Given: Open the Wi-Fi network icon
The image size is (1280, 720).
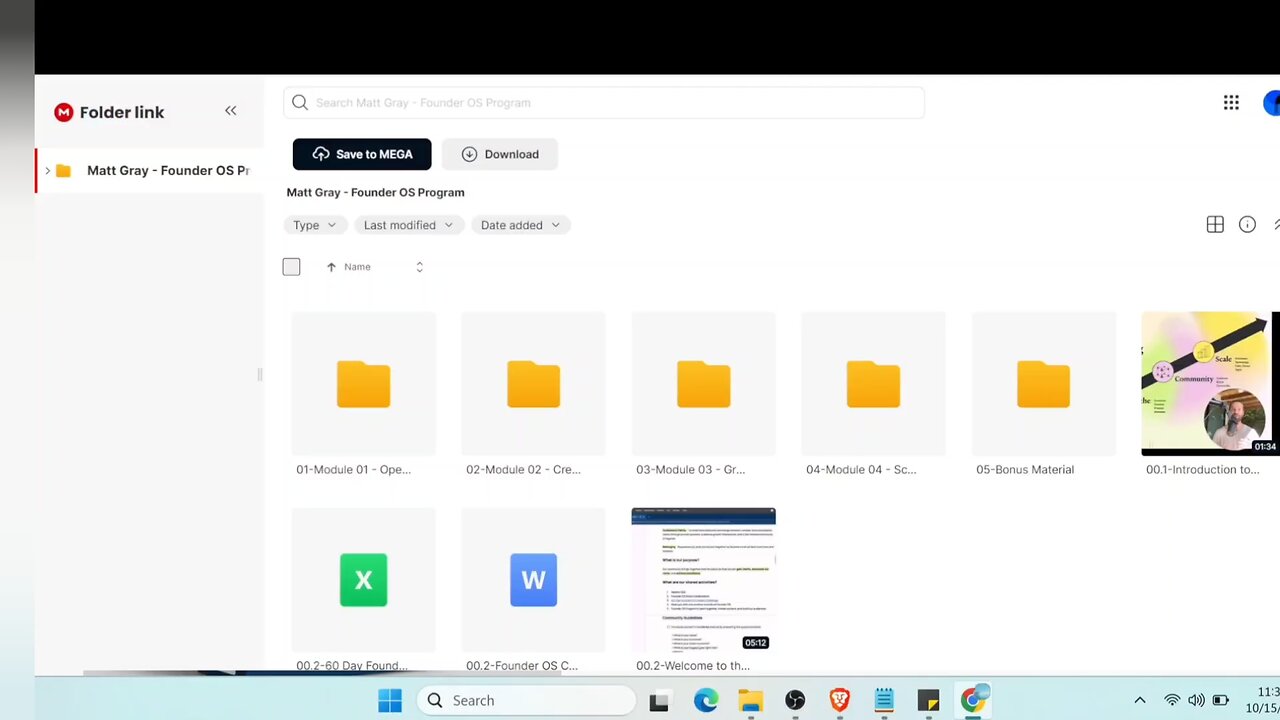Looking at the screenshot, I should tap(1172, 700).
